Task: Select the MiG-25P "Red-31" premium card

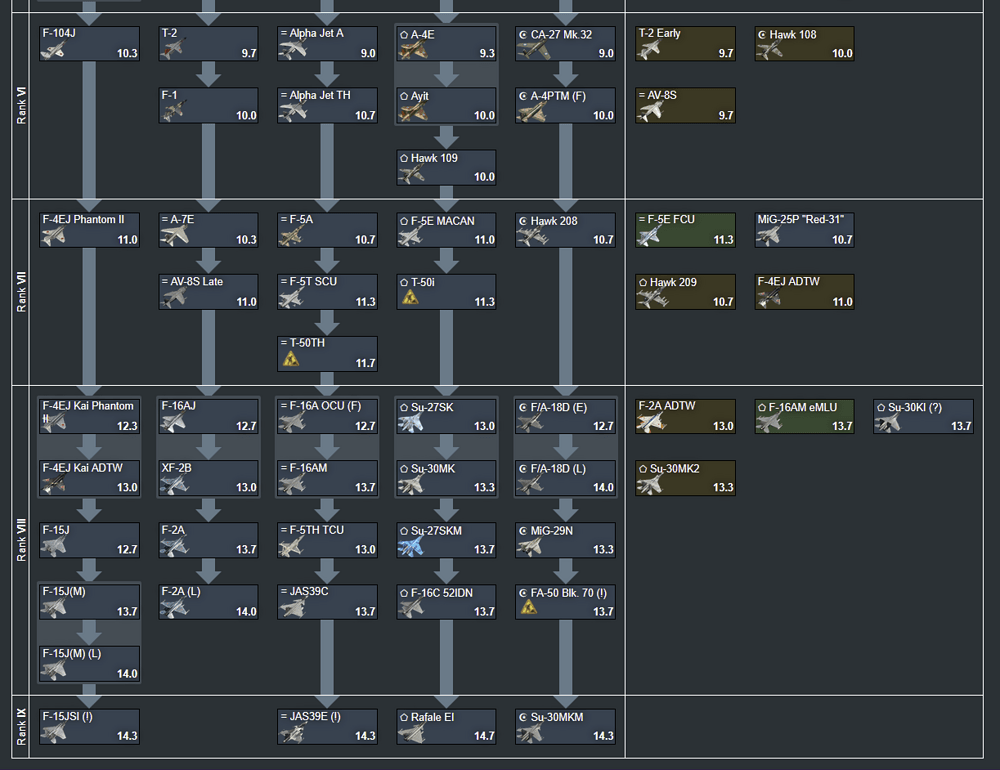Action: coord(804,230)
